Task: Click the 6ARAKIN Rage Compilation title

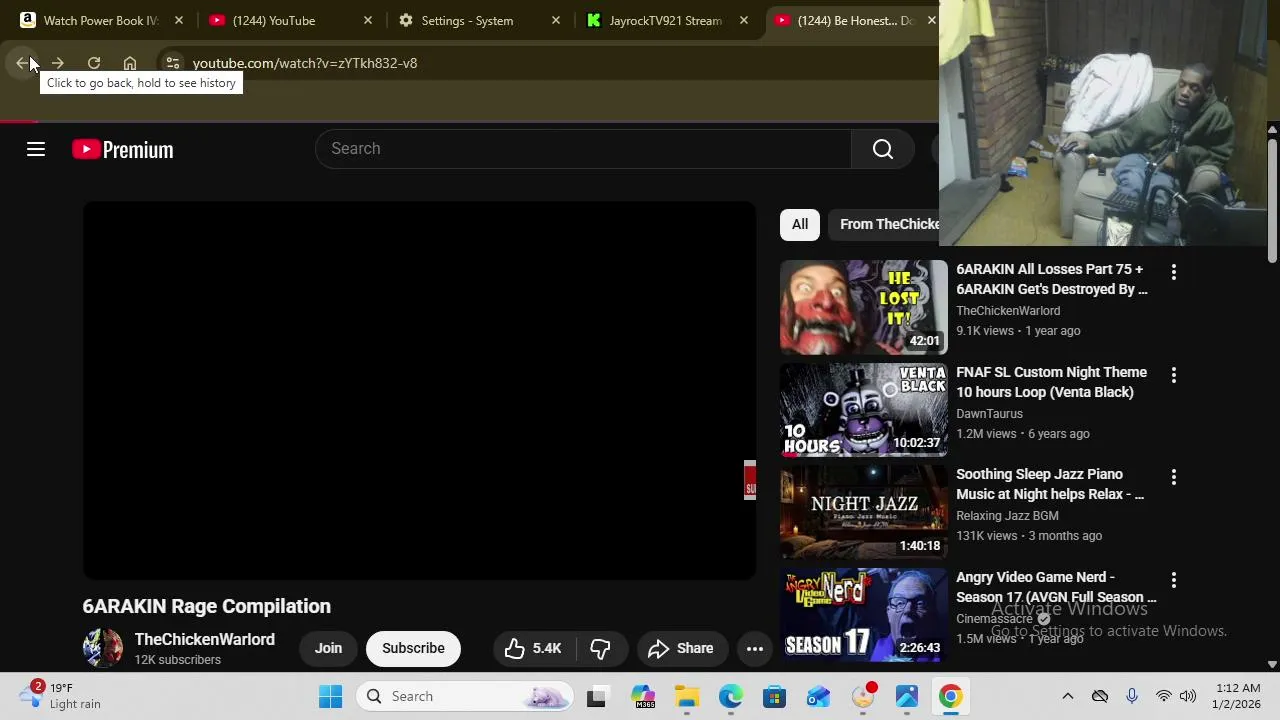Action: pyautogui.click(x=206, y=606)
